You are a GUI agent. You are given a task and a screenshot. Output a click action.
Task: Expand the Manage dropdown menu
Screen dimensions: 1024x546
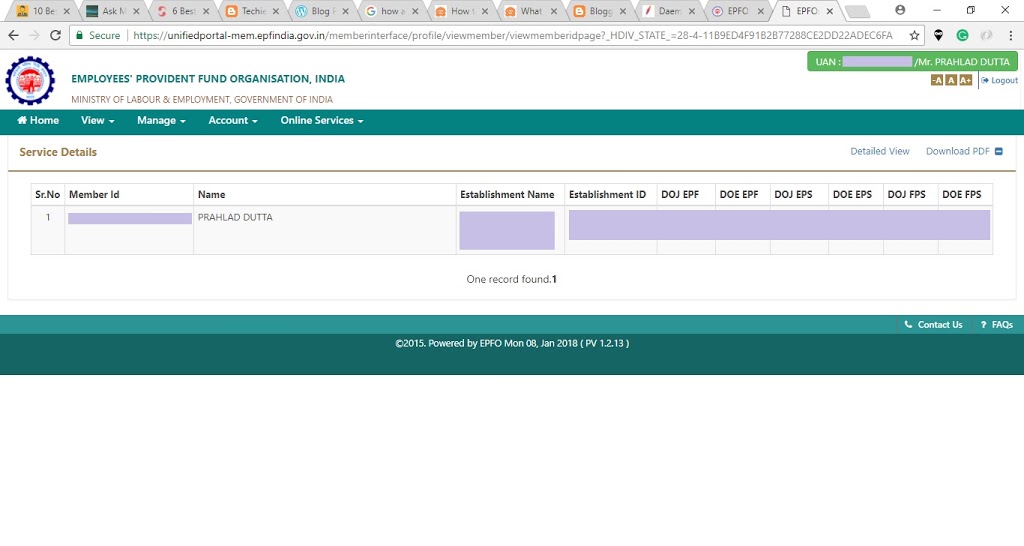(161, 121)
